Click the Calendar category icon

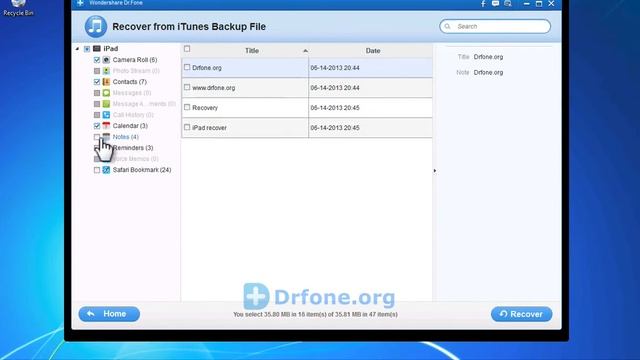[106, 126]
